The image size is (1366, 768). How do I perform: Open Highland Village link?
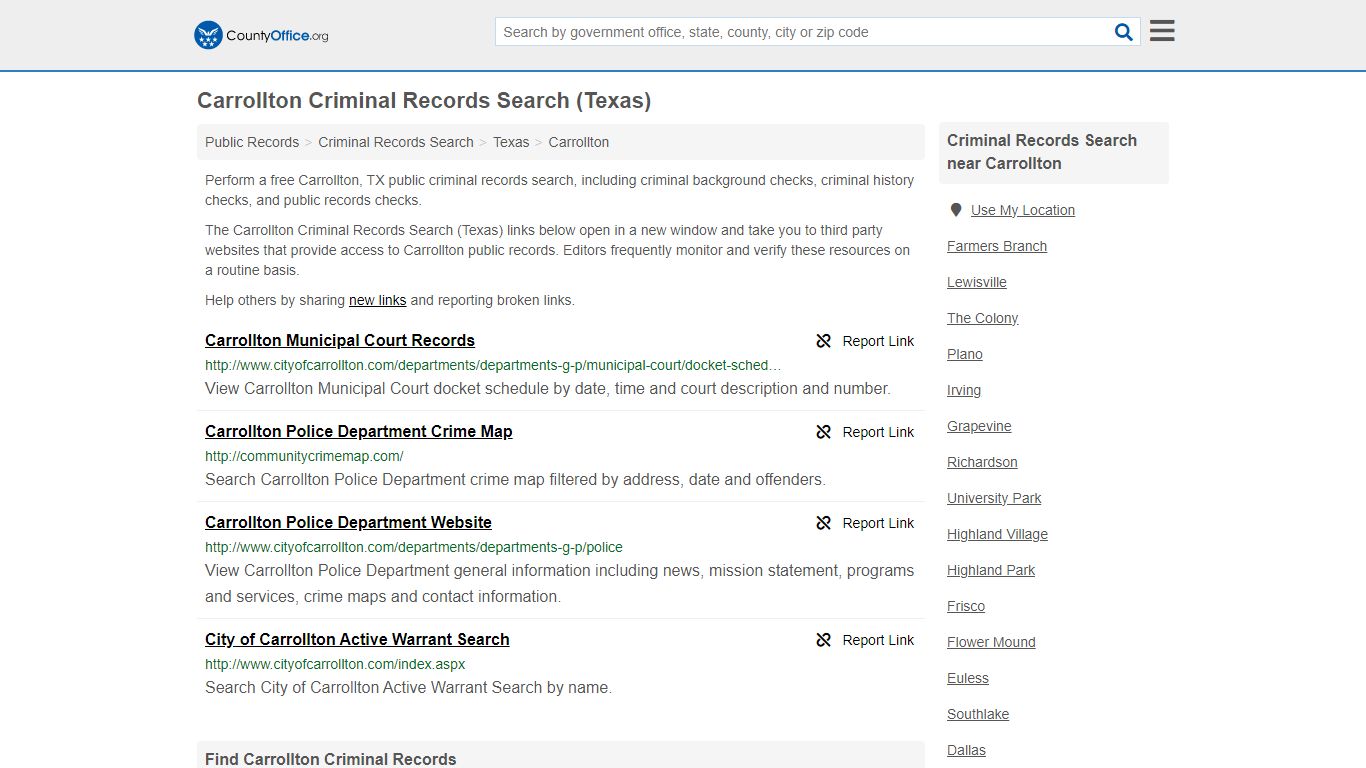point(998,534)
